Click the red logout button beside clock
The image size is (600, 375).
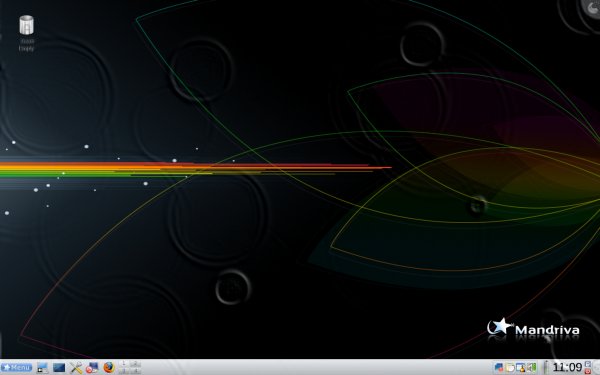tap(588, 371)
